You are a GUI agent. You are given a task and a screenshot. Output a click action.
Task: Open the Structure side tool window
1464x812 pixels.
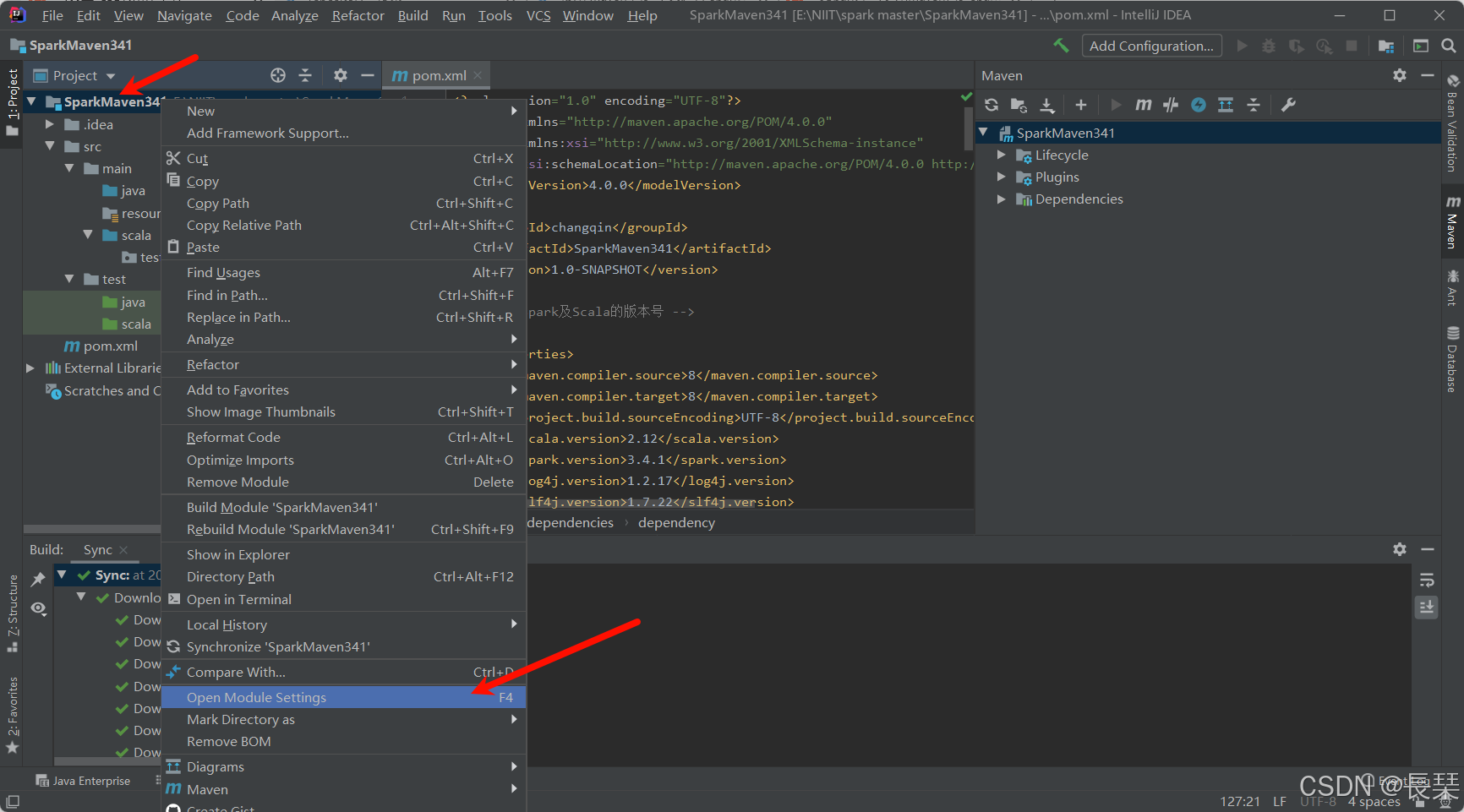pos(13,613)
